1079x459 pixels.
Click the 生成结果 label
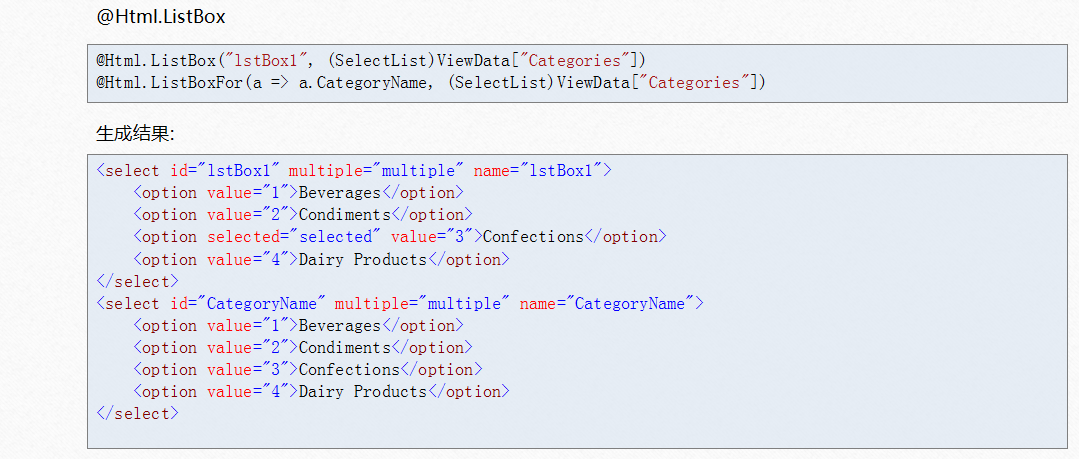[x=136, y=134]
